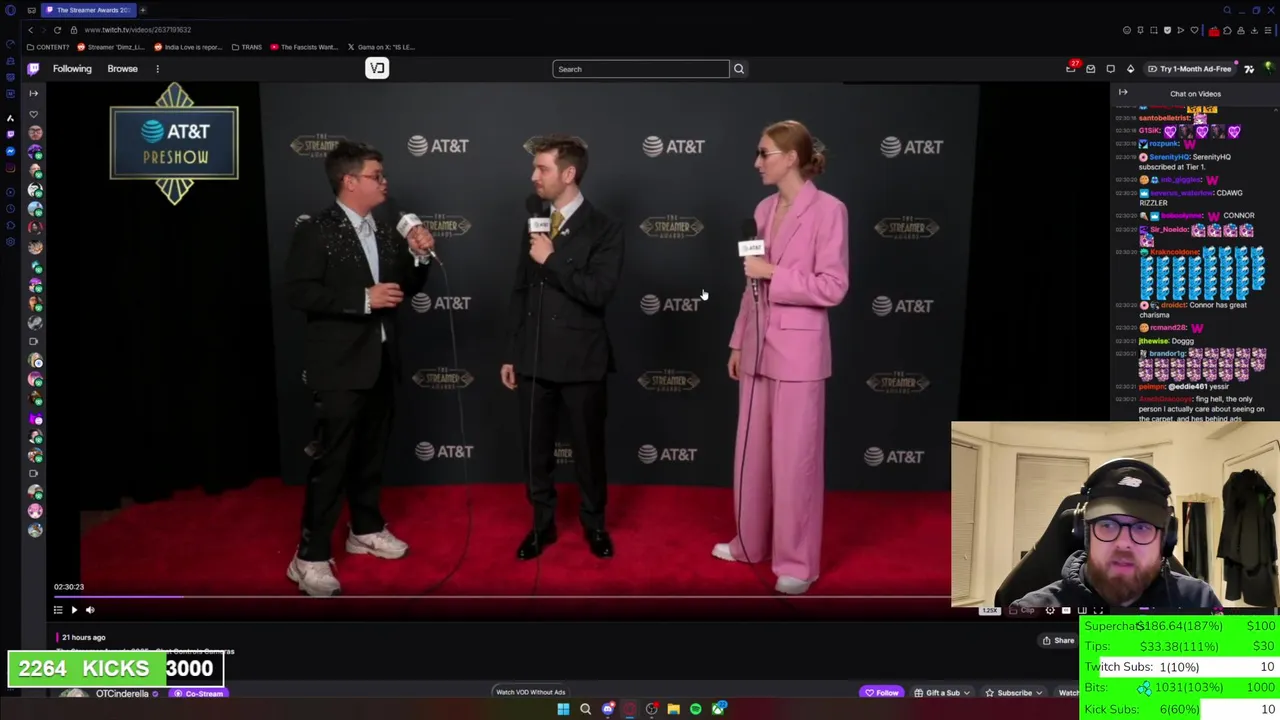Select the Watch VOD Without Ads link

coord(530,692)
